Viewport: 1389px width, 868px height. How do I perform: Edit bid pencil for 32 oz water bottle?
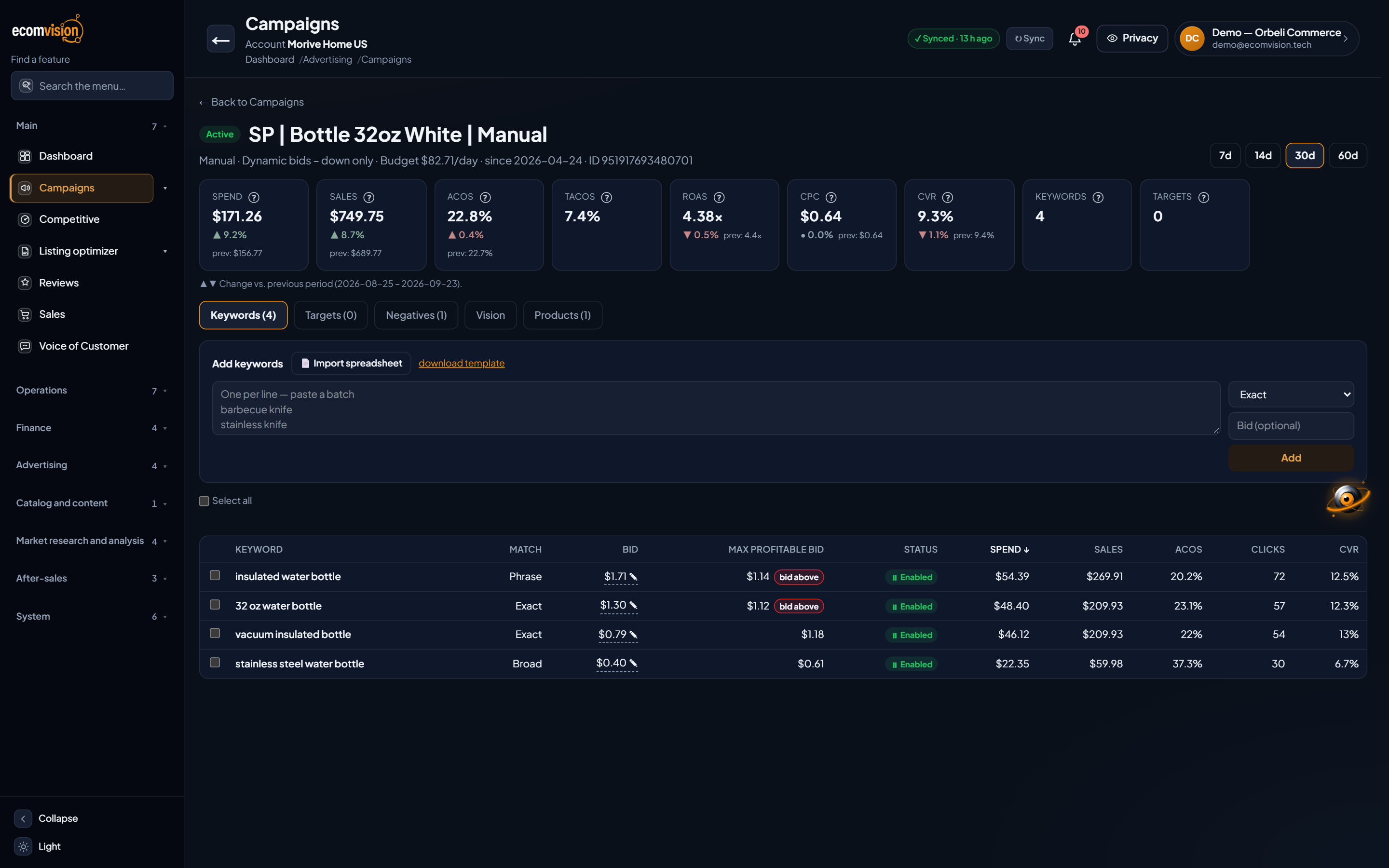click(x=633, y=605)
